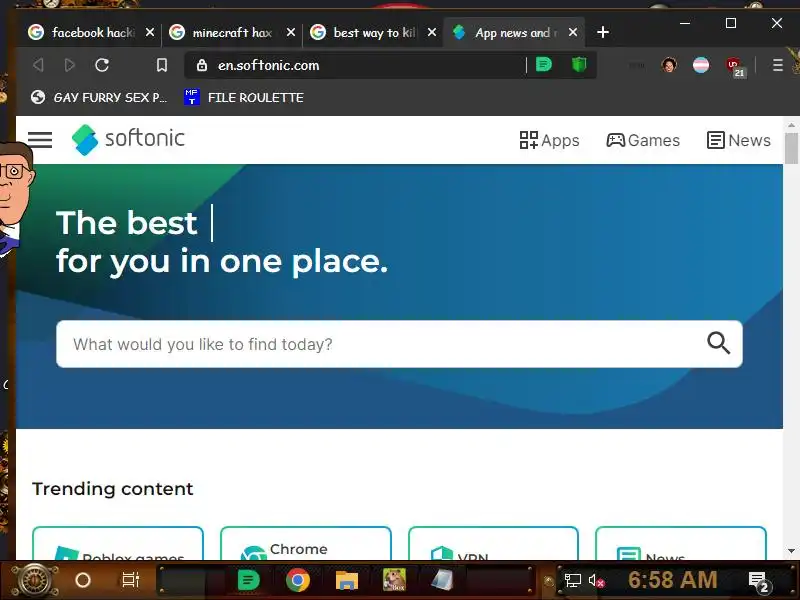Open the hamster 'Box' app on taskbar
The width and height of the screenshot is (800, 600).
(x=394, y=580)
